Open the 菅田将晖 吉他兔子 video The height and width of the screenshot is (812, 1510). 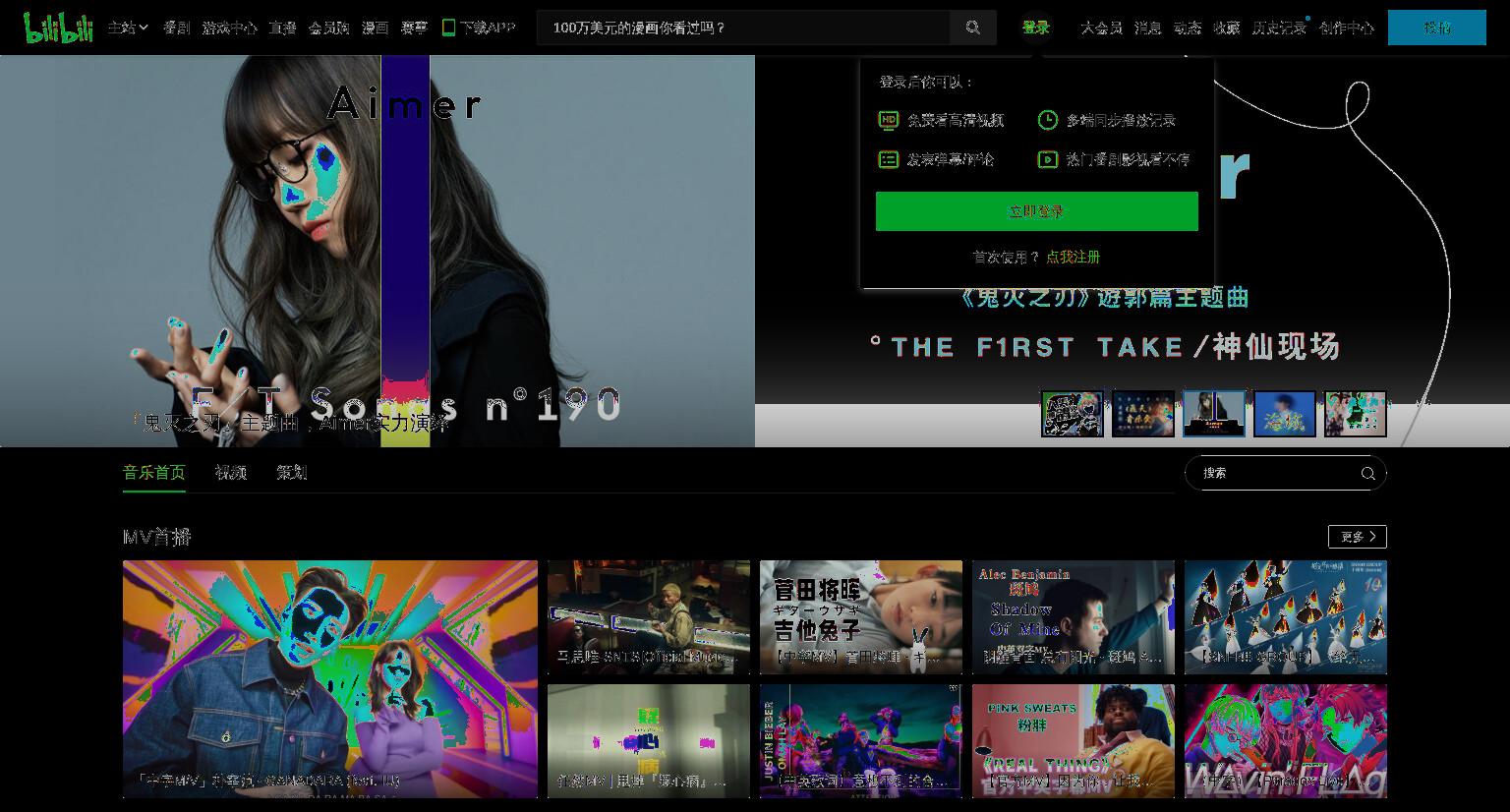[861, 617]
